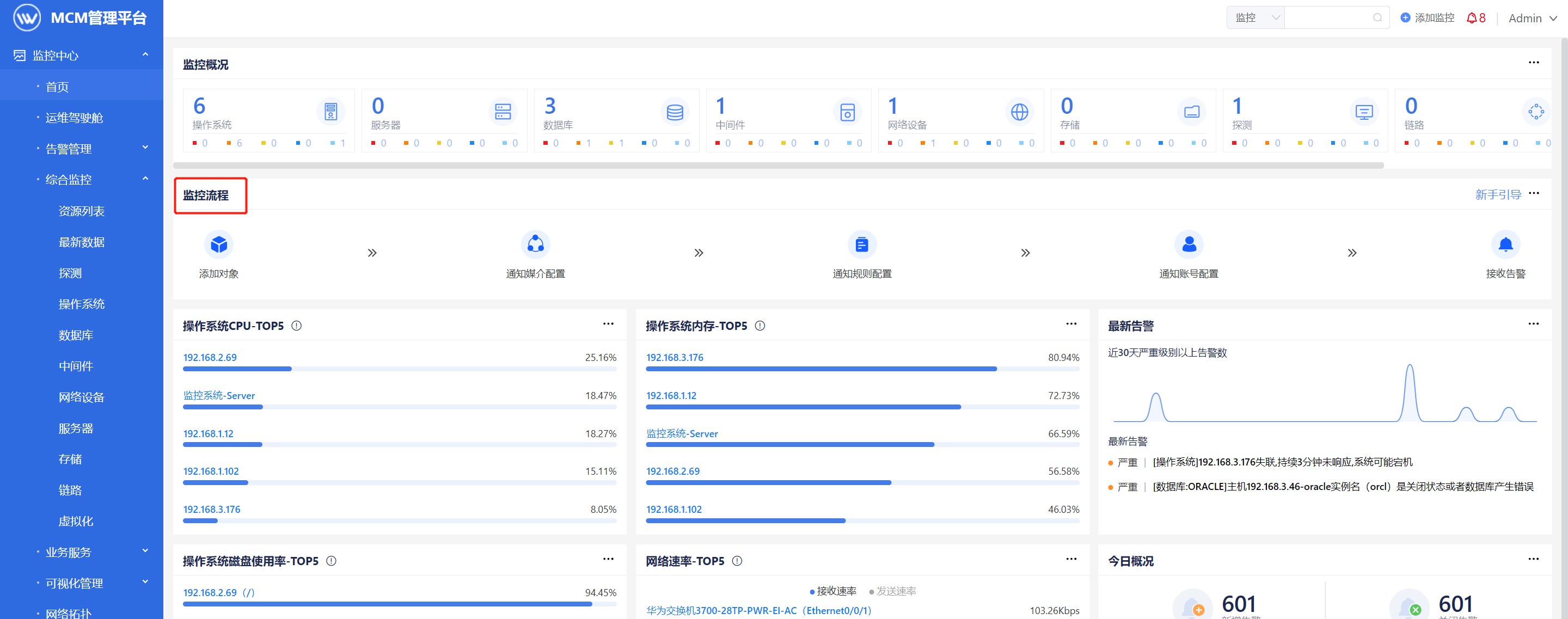Click the 接收告警 bell icon

[1505, 244]
